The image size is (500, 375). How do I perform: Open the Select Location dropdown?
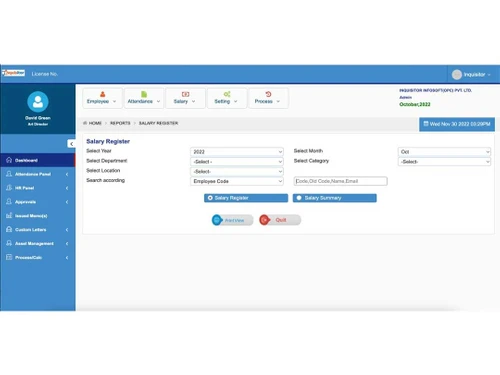coord(237,171)
